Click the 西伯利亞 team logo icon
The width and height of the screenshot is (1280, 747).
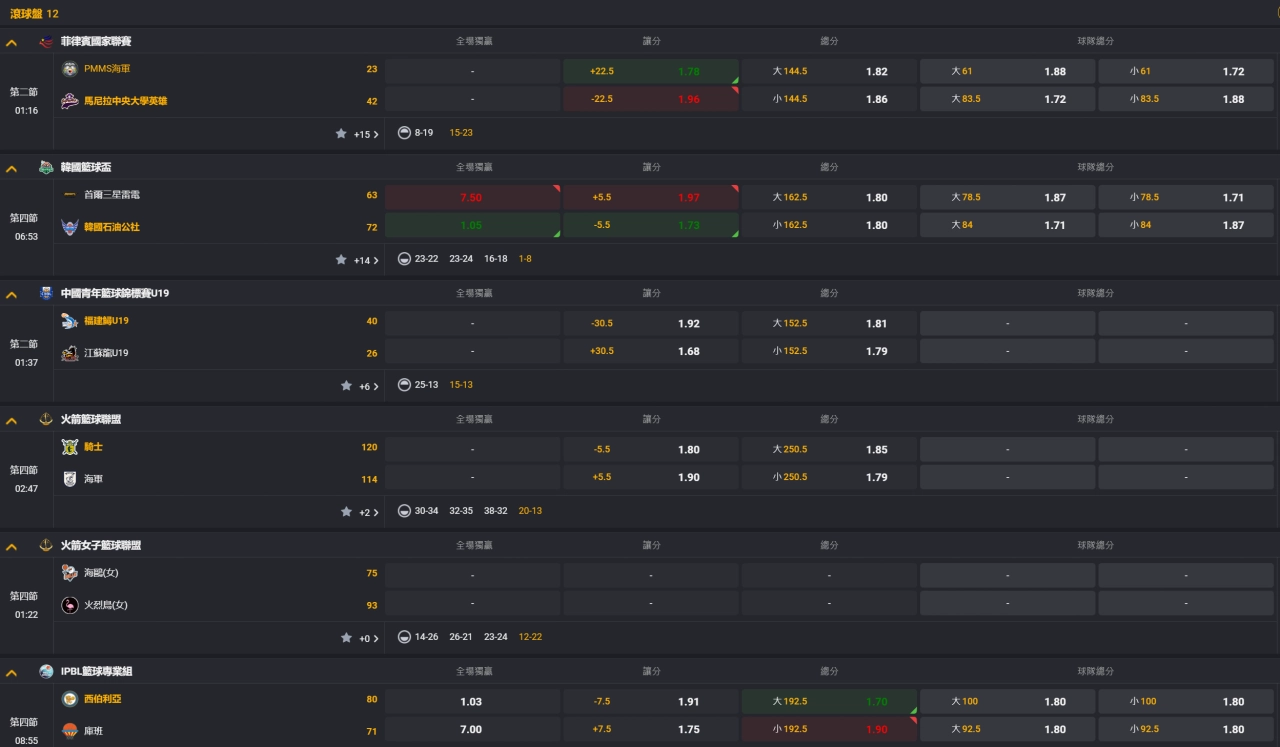pos(70,699)
